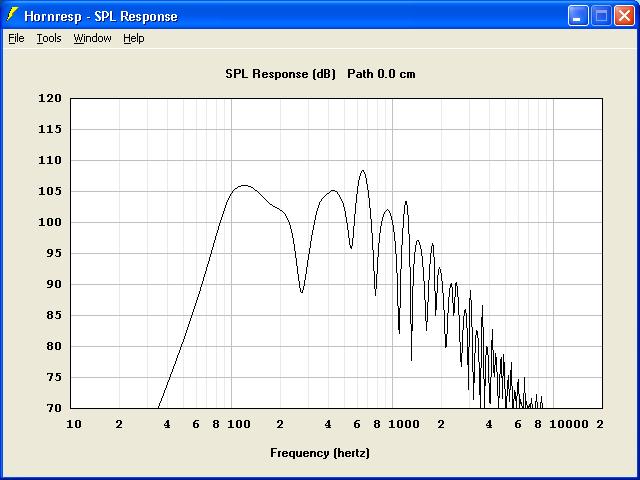Click the 120 dB y-axis label
This screenshot has width=640, height=480.
click(50, 98)
